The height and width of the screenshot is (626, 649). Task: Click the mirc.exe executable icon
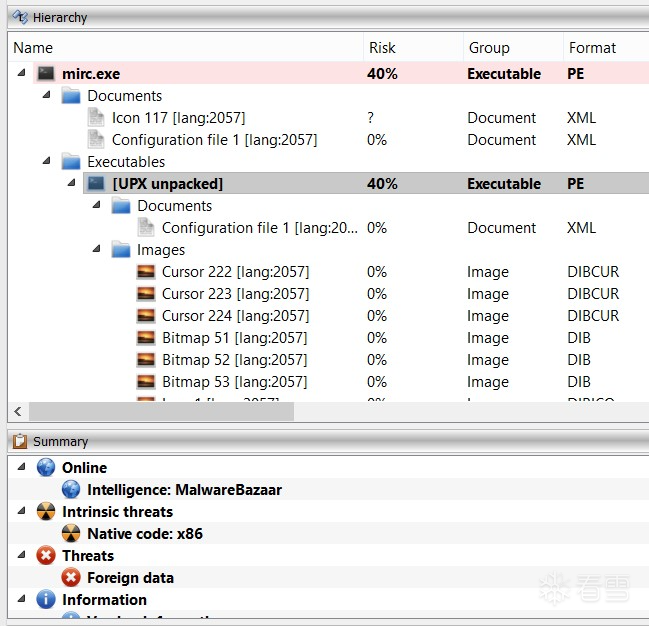pos(46,74)
